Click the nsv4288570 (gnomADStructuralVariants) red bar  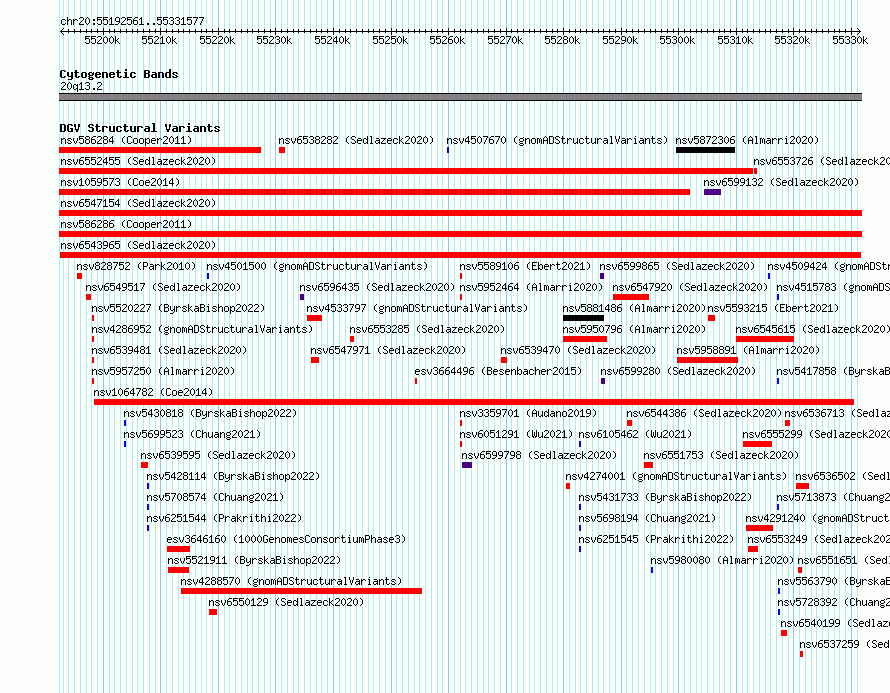(x=301, y=591)
